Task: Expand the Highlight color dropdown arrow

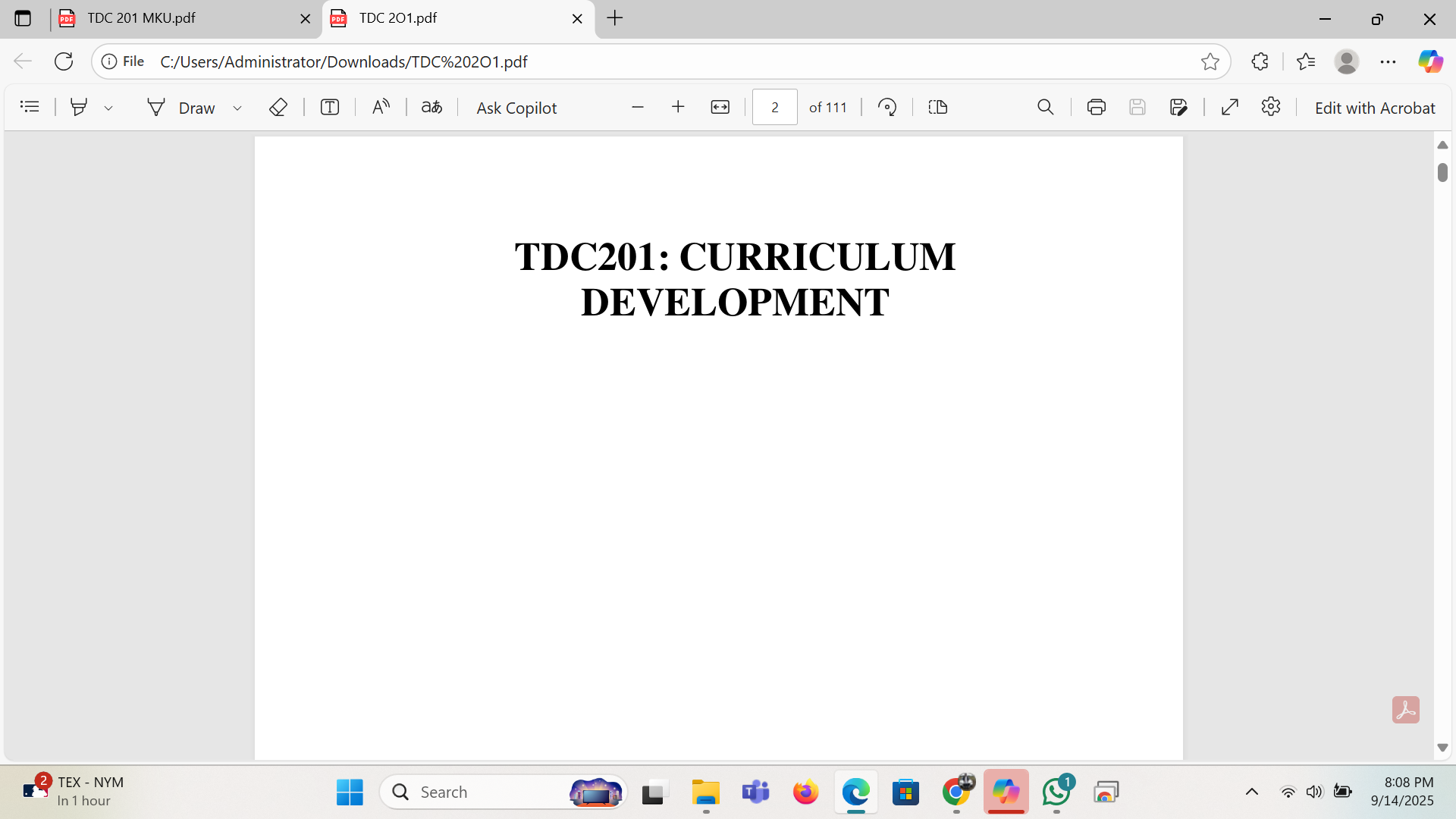Action: click(108, 108)
